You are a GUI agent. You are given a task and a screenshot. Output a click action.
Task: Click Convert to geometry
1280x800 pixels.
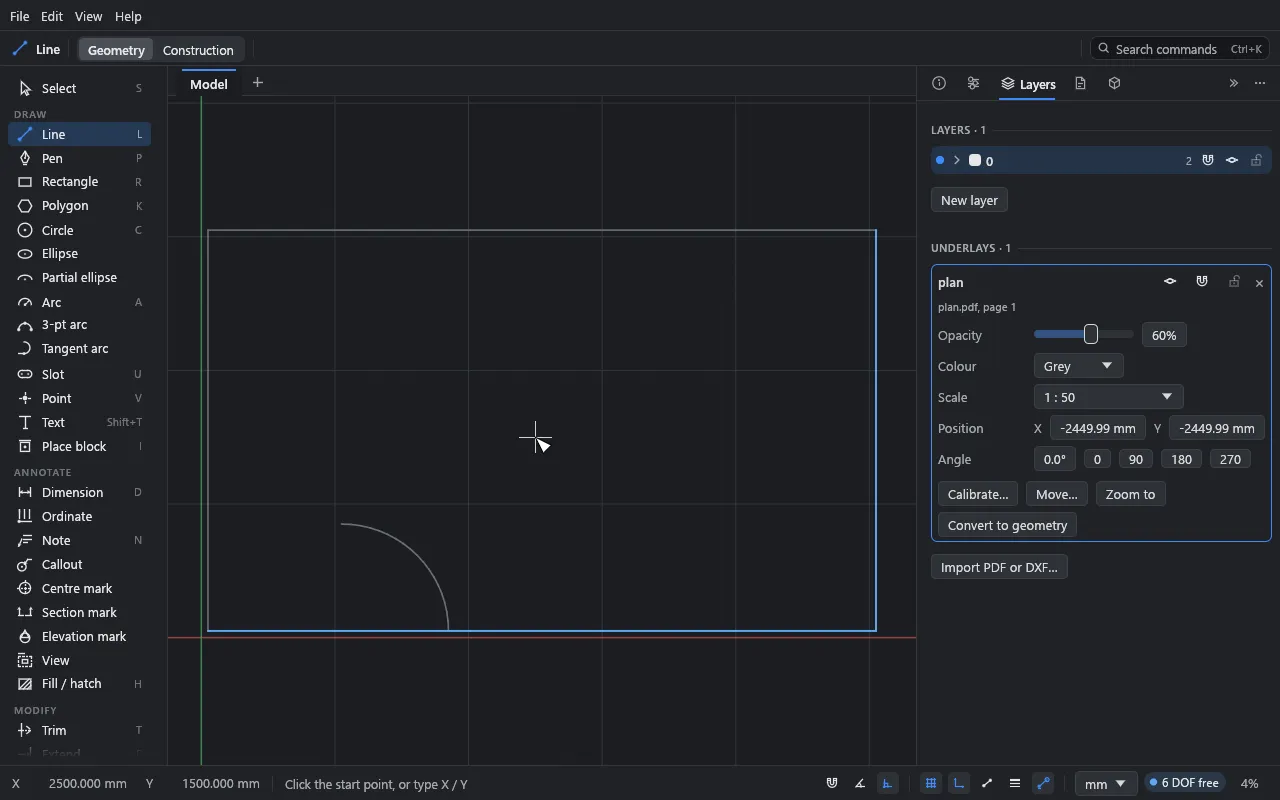coord(1007,525)
